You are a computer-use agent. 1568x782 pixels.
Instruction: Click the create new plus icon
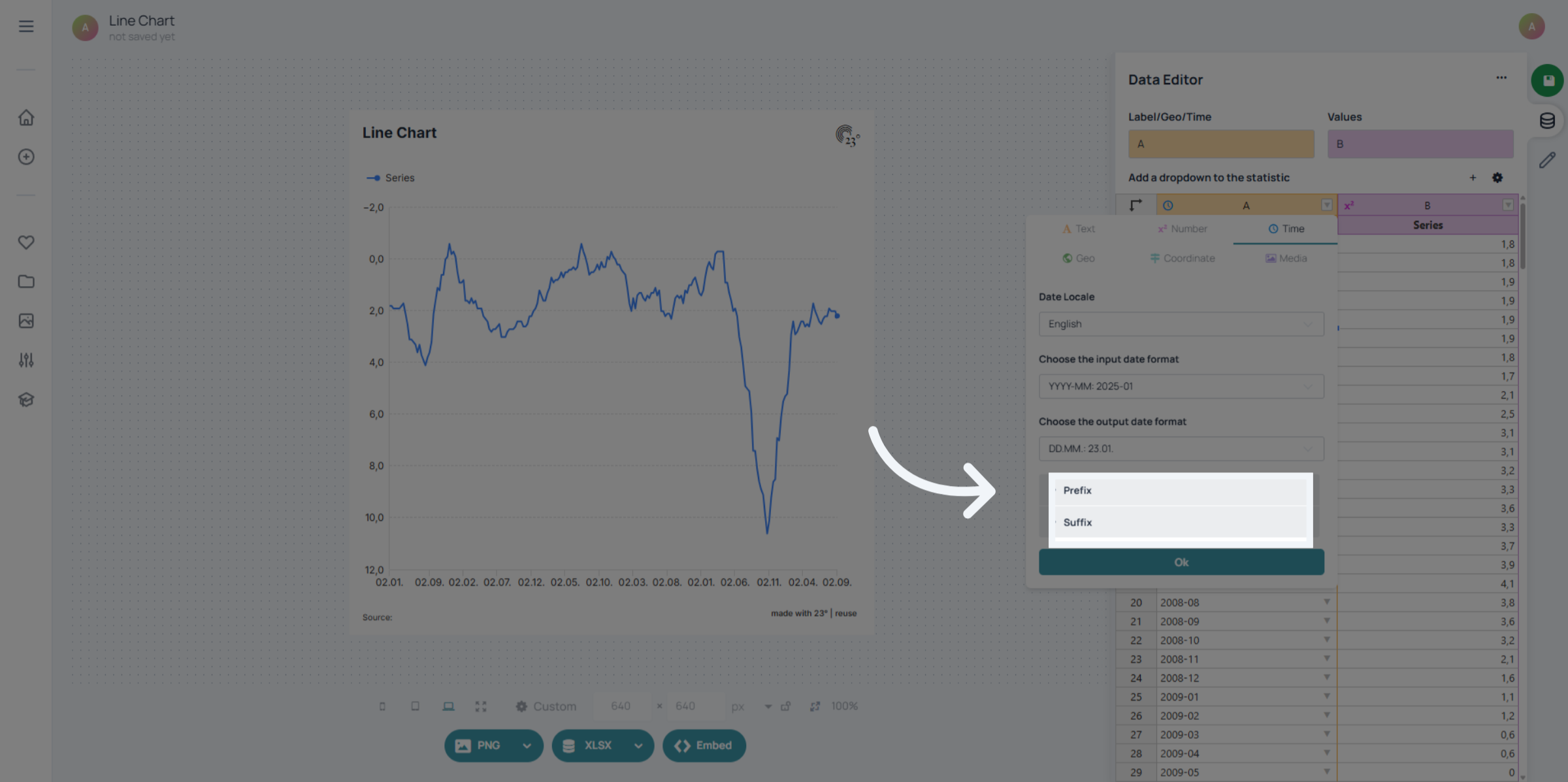(26, 157)
